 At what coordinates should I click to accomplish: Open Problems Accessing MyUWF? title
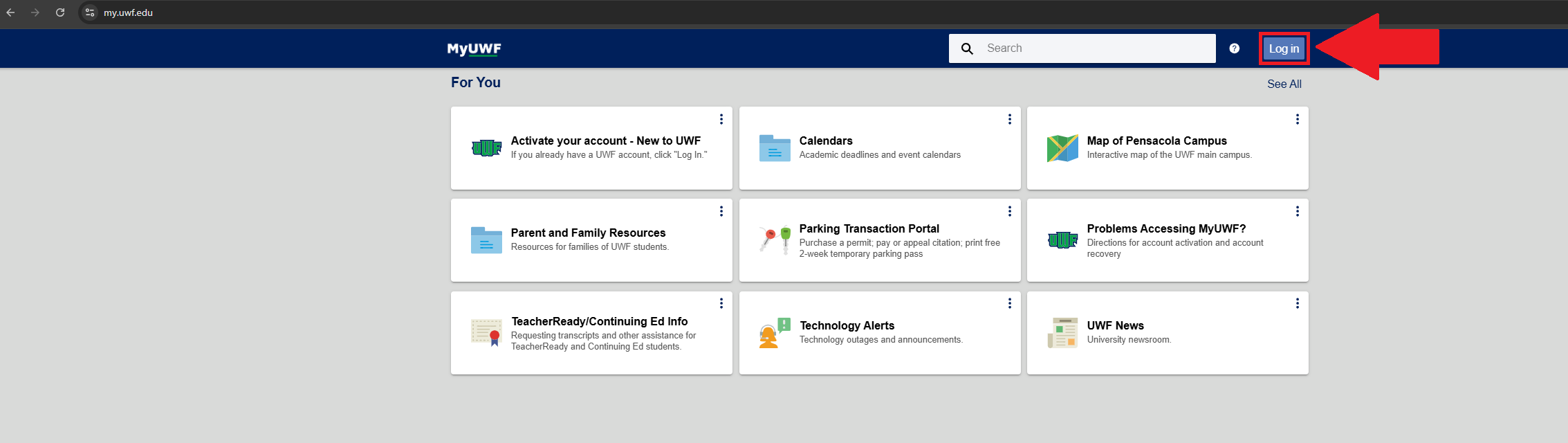[x=1167, y=228]
